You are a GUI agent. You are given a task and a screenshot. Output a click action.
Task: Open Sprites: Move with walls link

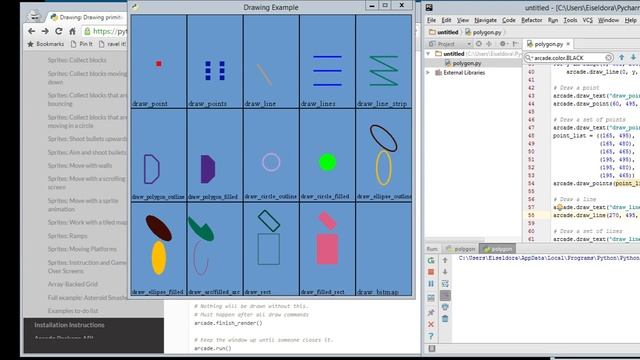click(80, 166)
